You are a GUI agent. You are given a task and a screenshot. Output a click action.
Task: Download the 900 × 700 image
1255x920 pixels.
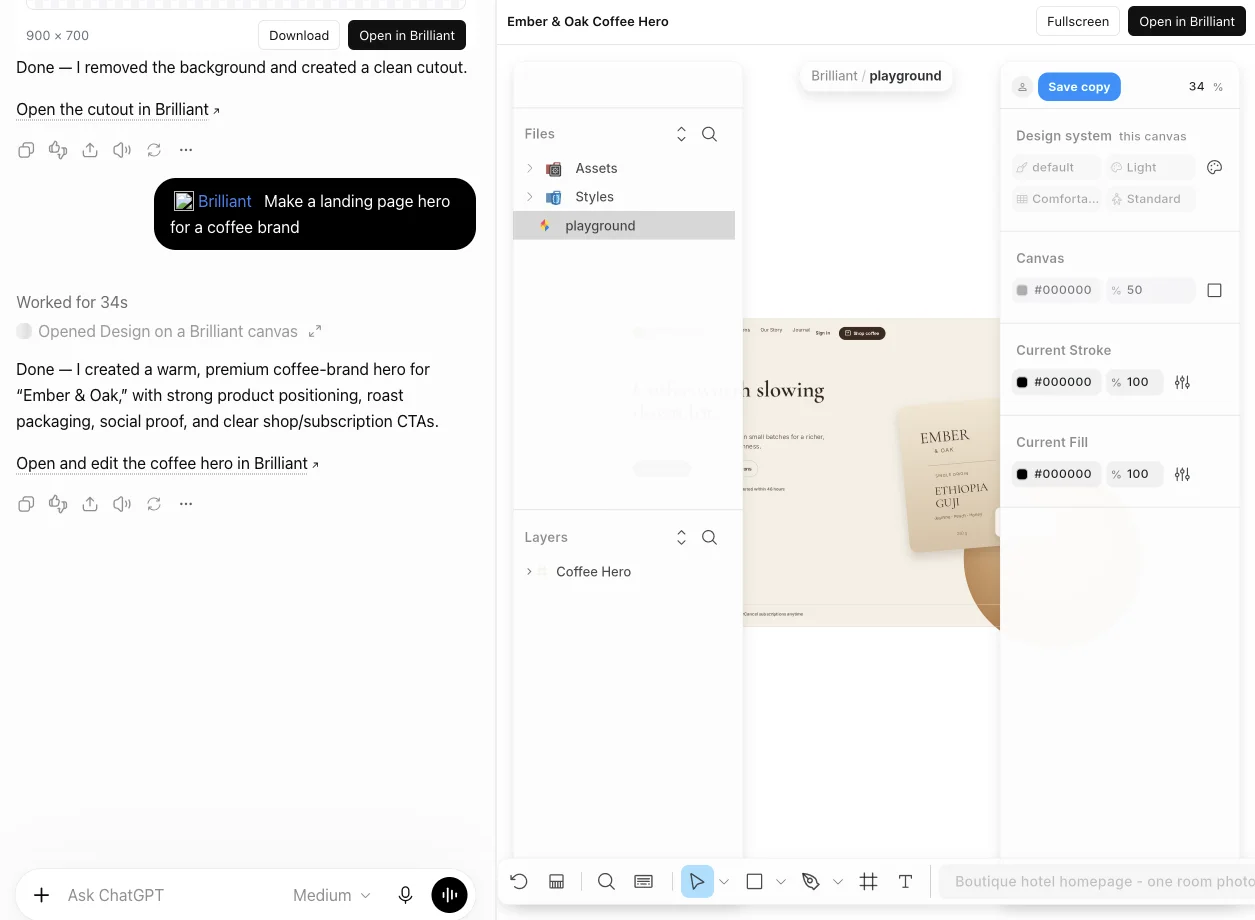[299, 35]
